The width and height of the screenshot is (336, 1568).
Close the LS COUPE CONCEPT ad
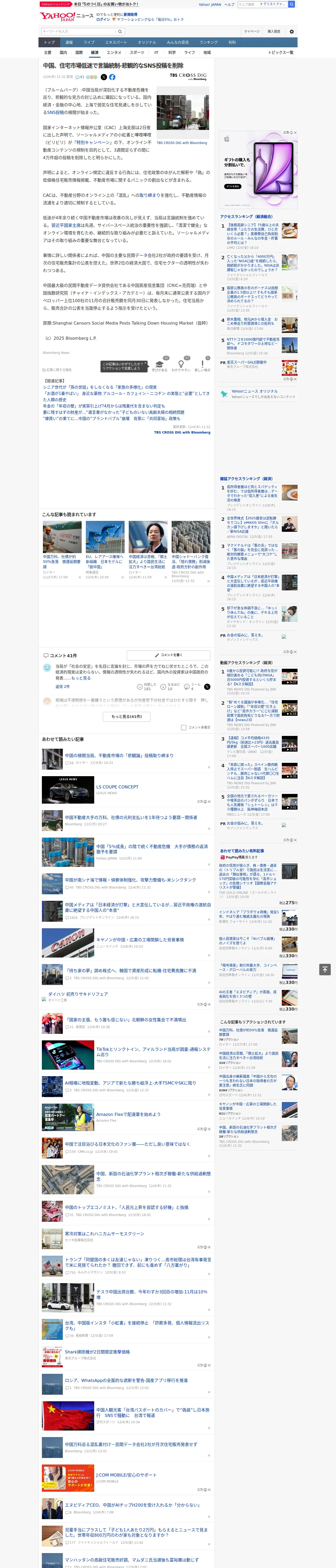coord(209,802)
